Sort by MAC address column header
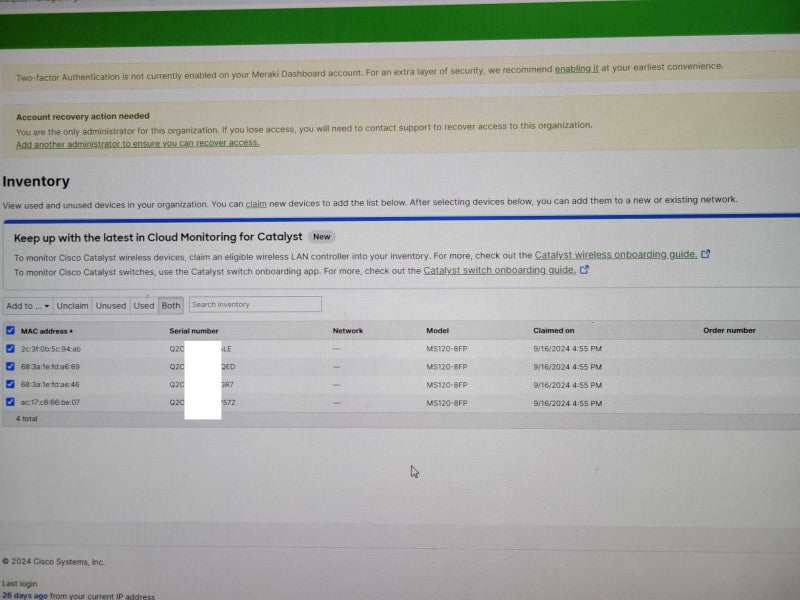This screenshot has height=600, width=800. (44, 331)
